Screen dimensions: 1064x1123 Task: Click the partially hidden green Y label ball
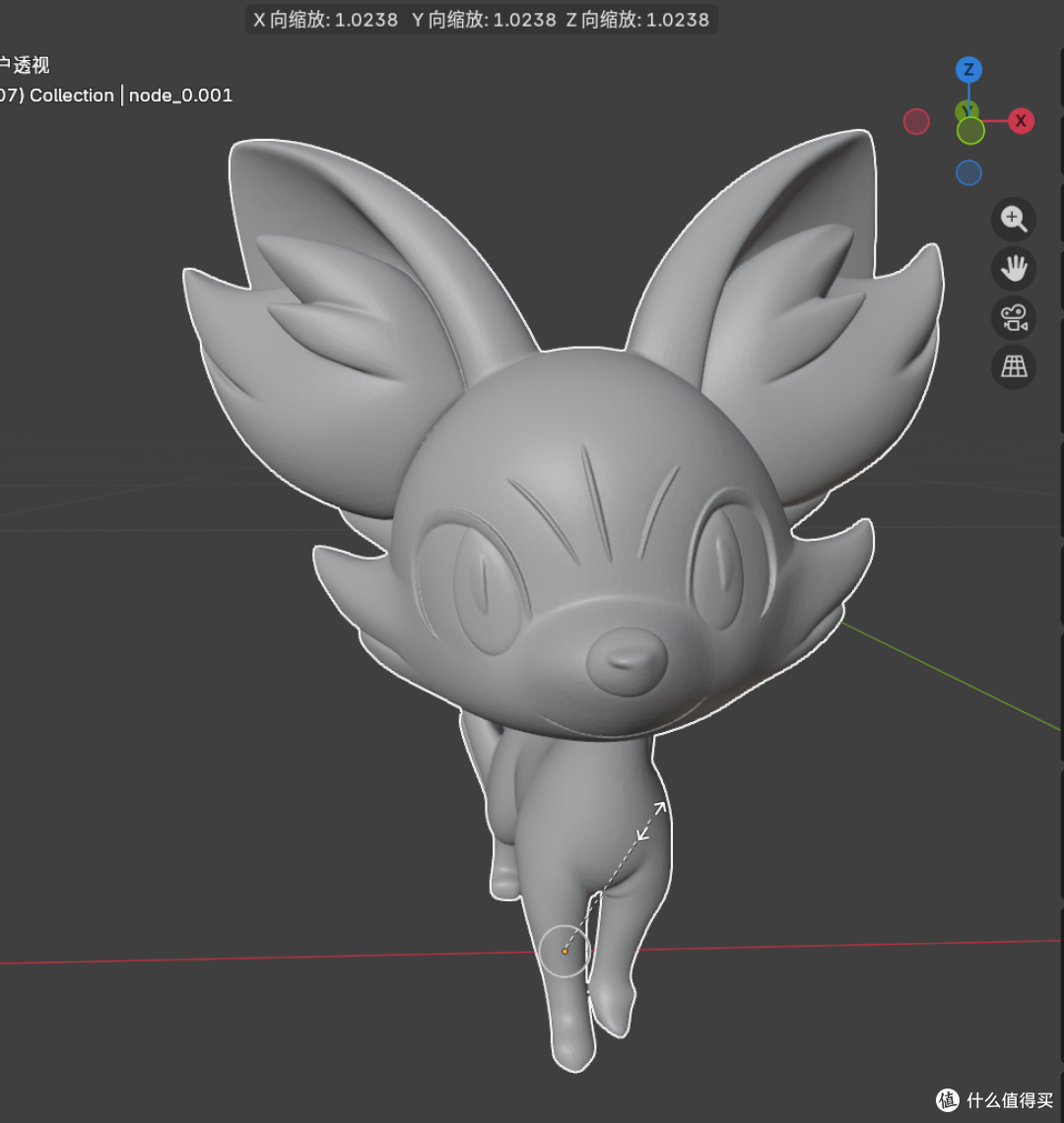tap(966, 109)
